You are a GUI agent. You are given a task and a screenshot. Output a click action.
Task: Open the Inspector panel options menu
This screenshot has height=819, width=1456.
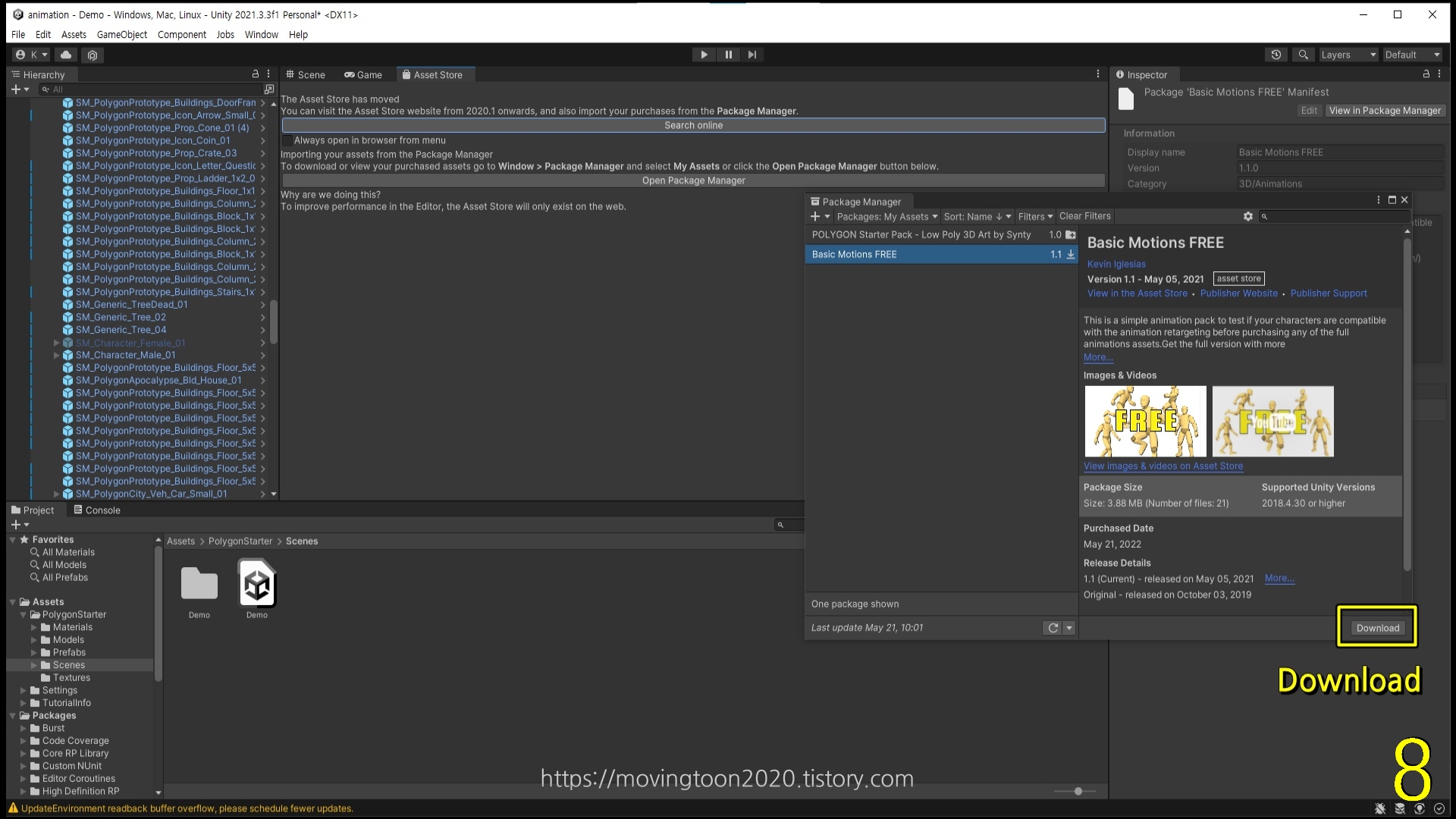tap(1439, 74)
